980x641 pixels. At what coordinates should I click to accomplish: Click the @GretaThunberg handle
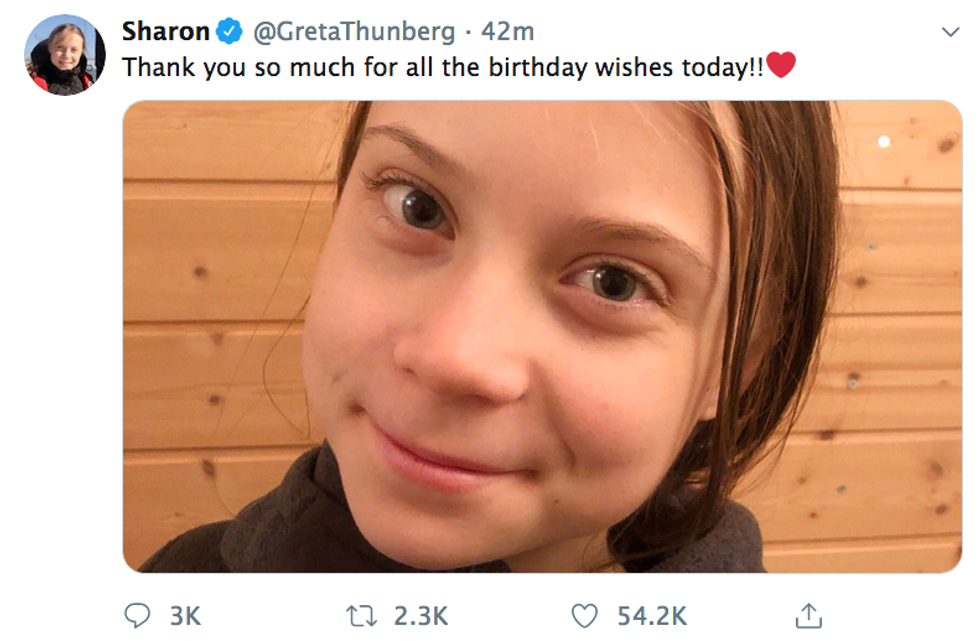tap(355, 32)
